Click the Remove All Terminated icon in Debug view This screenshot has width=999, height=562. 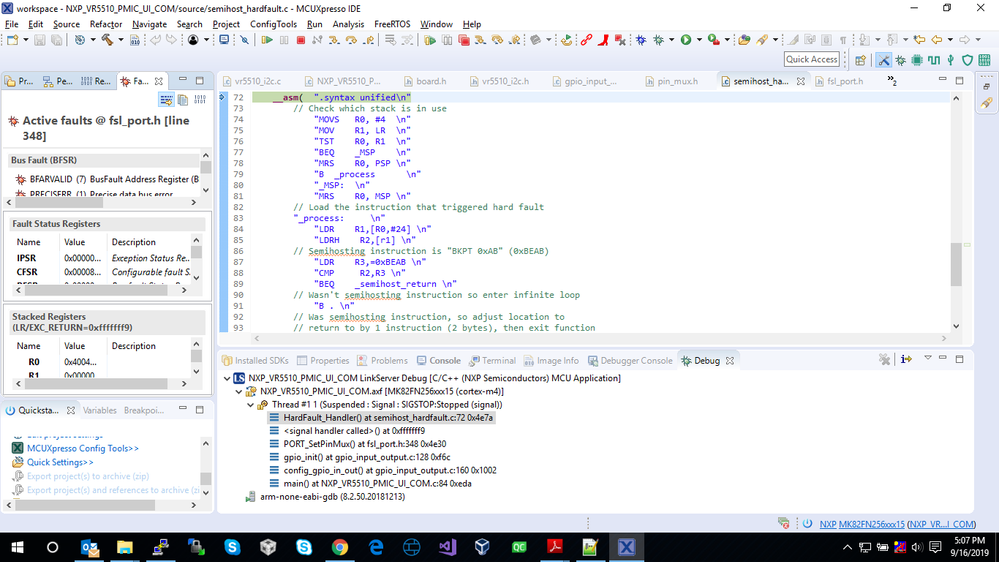884,360
